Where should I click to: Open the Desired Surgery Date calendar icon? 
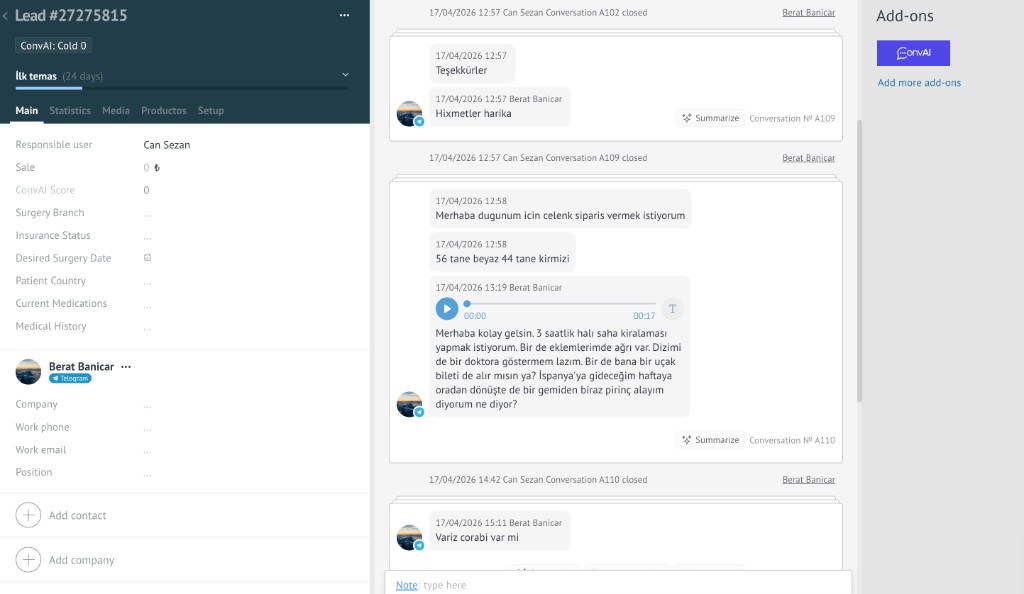(x=148, y=258)
